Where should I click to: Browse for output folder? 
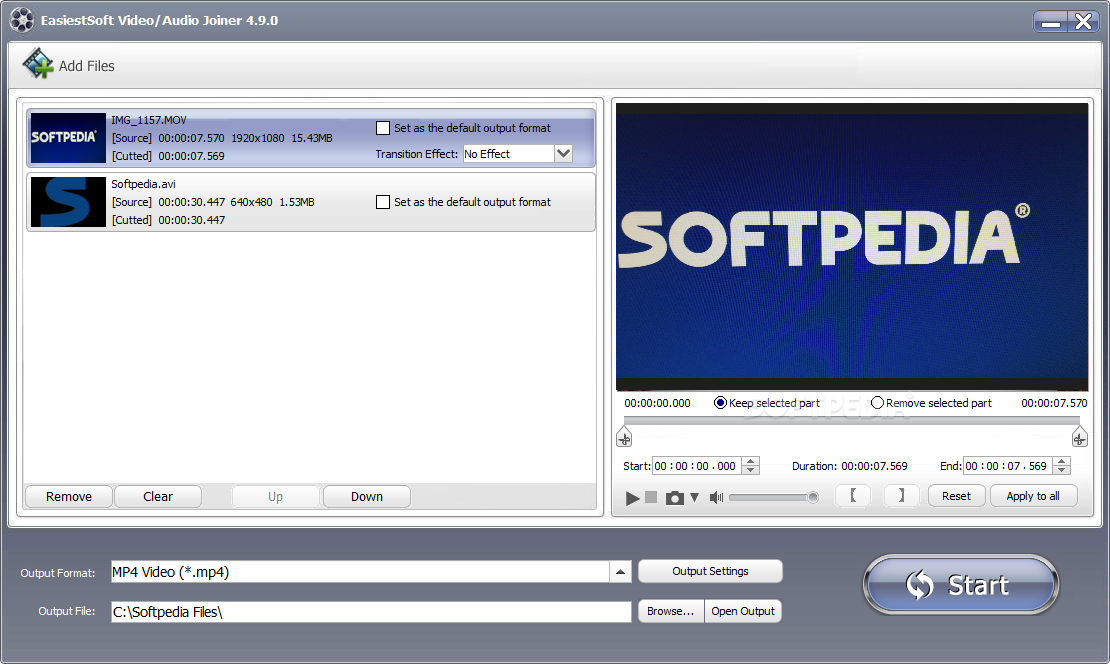(670, 611)
